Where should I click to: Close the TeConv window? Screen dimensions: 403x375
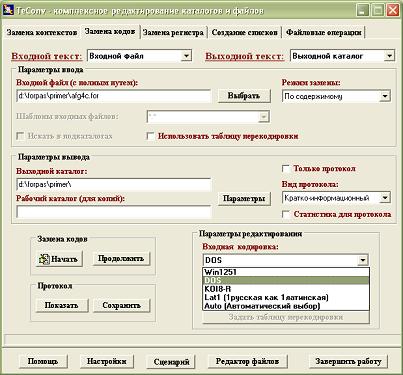pos(393,10)
